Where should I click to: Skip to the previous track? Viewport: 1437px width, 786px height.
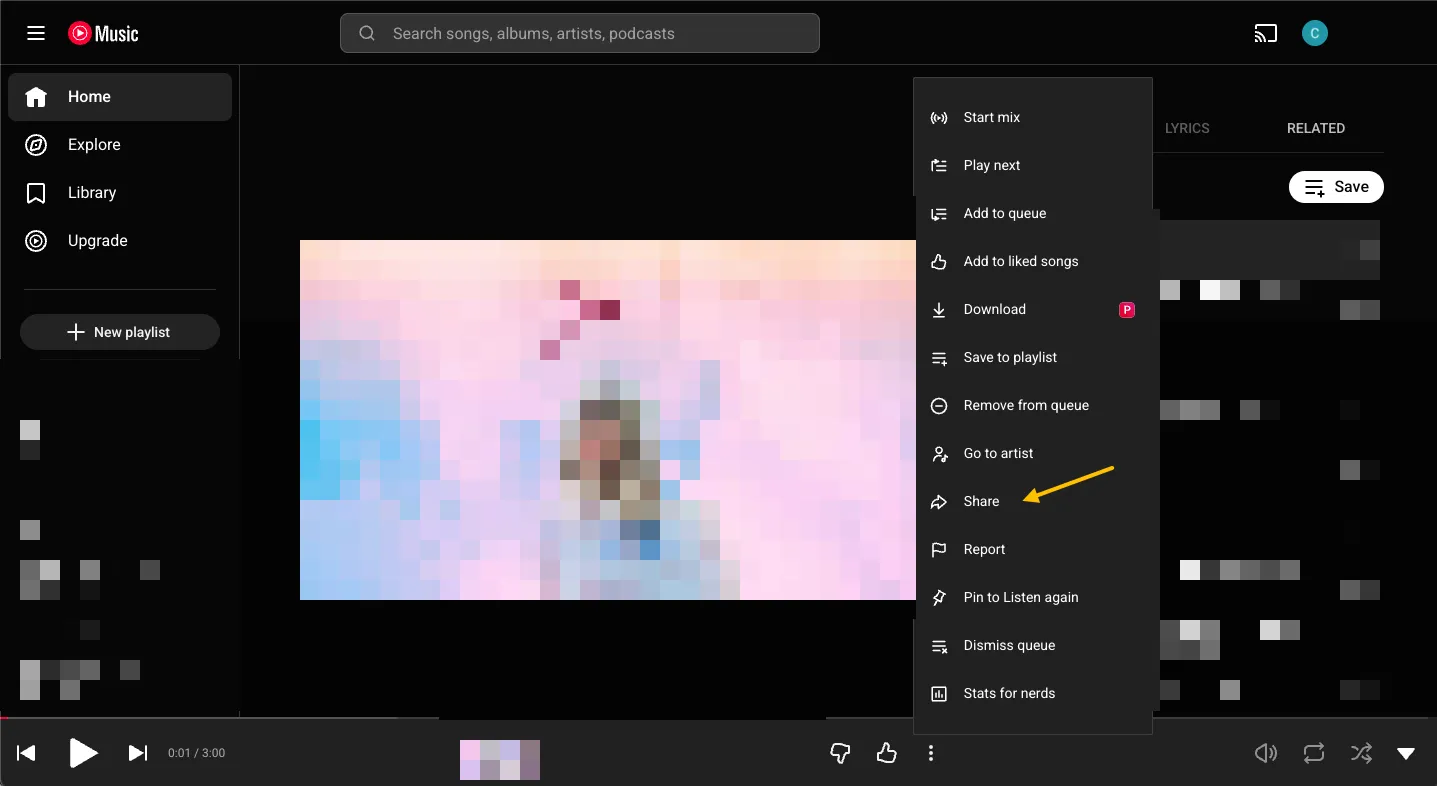click(27, 753)
